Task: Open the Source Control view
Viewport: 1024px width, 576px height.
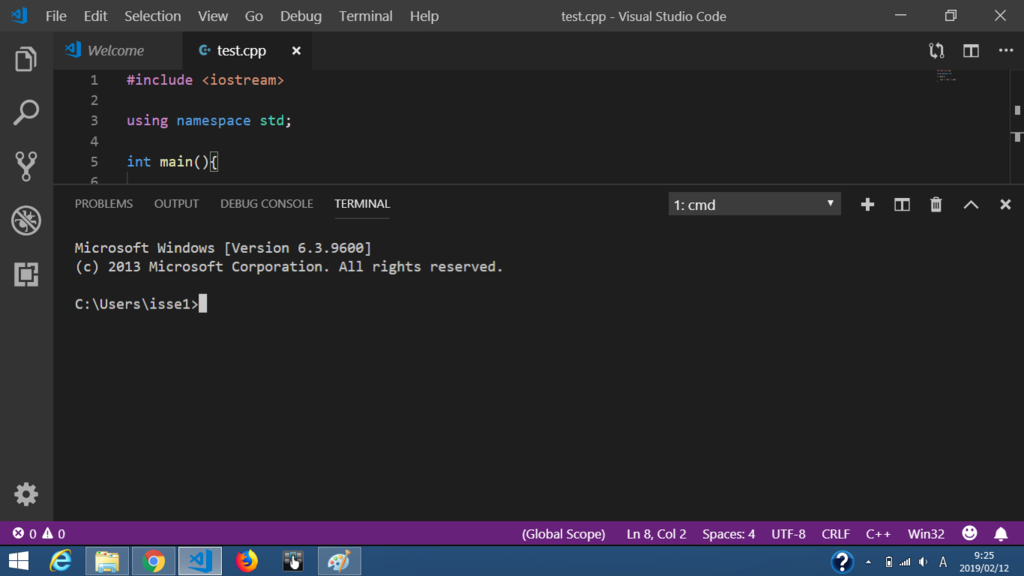Action: [x=26, y=166]
